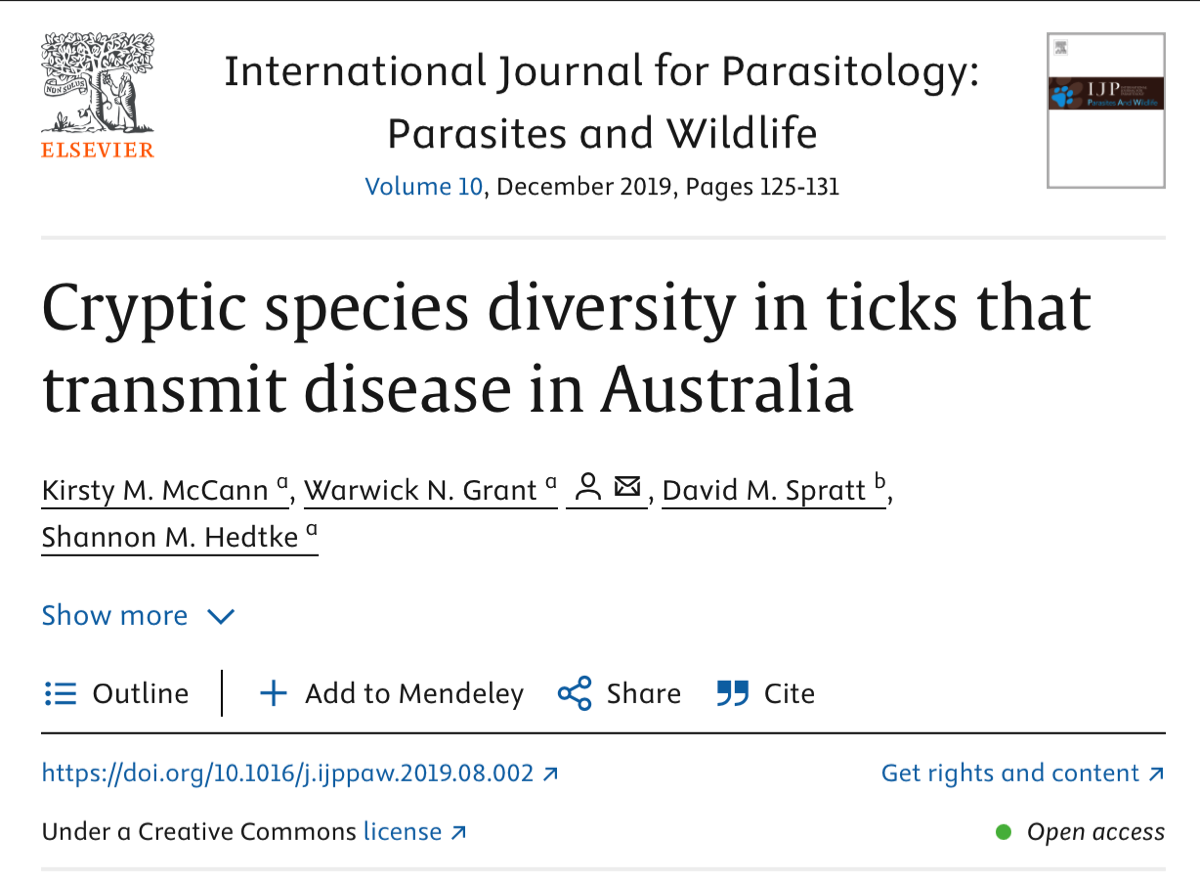Expand author details with Show more

115,616
